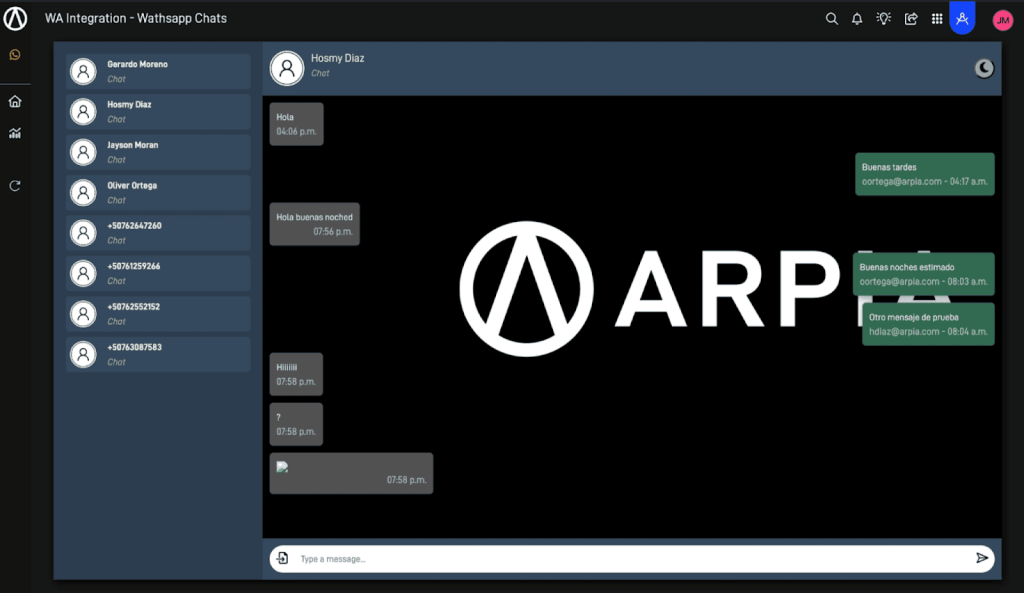Click the 'Hola buenas noched' message
Screen dimensions: 1024x593
(315, 224)
